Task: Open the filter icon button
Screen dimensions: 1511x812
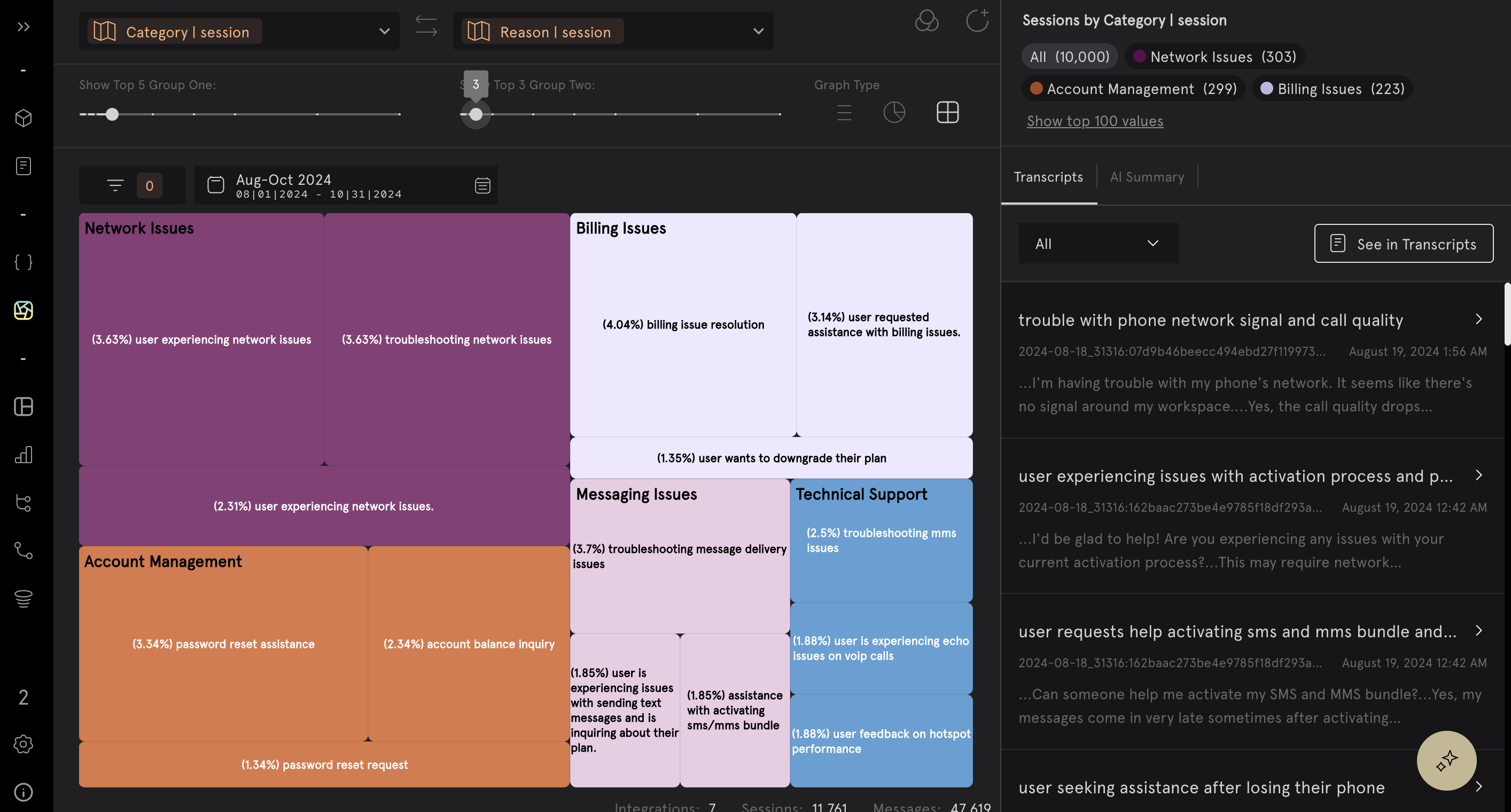Action: 115,185
